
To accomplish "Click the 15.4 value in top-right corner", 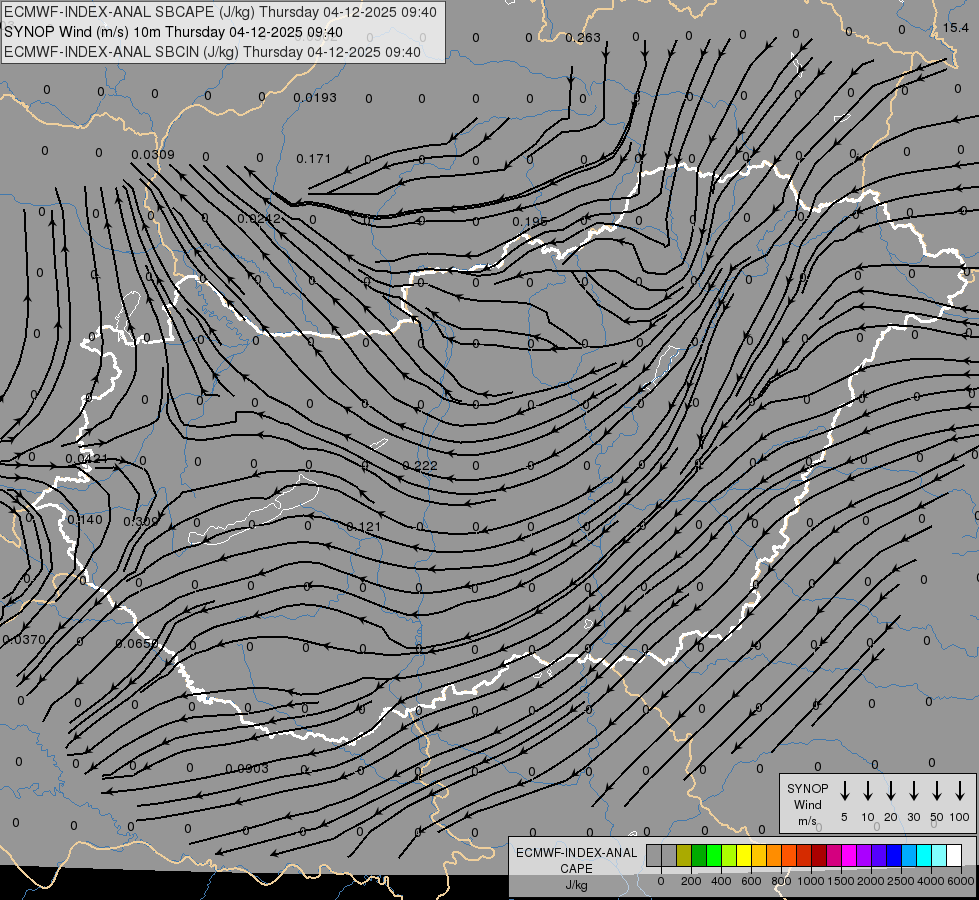I will (x=955, y=27).
